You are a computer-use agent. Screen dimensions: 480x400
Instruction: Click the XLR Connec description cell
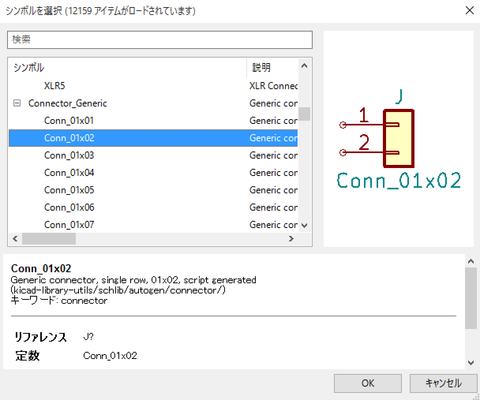point(273,86)
